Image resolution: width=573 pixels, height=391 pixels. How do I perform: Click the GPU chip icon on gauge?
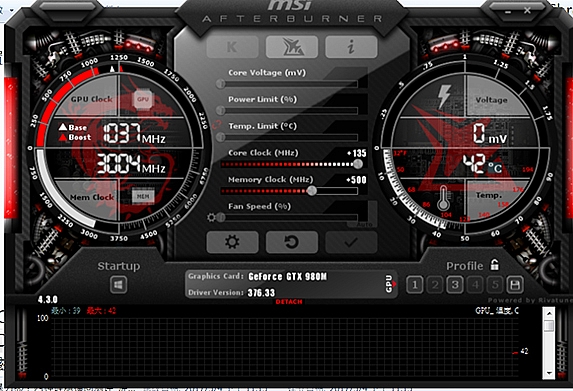click(x=143, y=99)
